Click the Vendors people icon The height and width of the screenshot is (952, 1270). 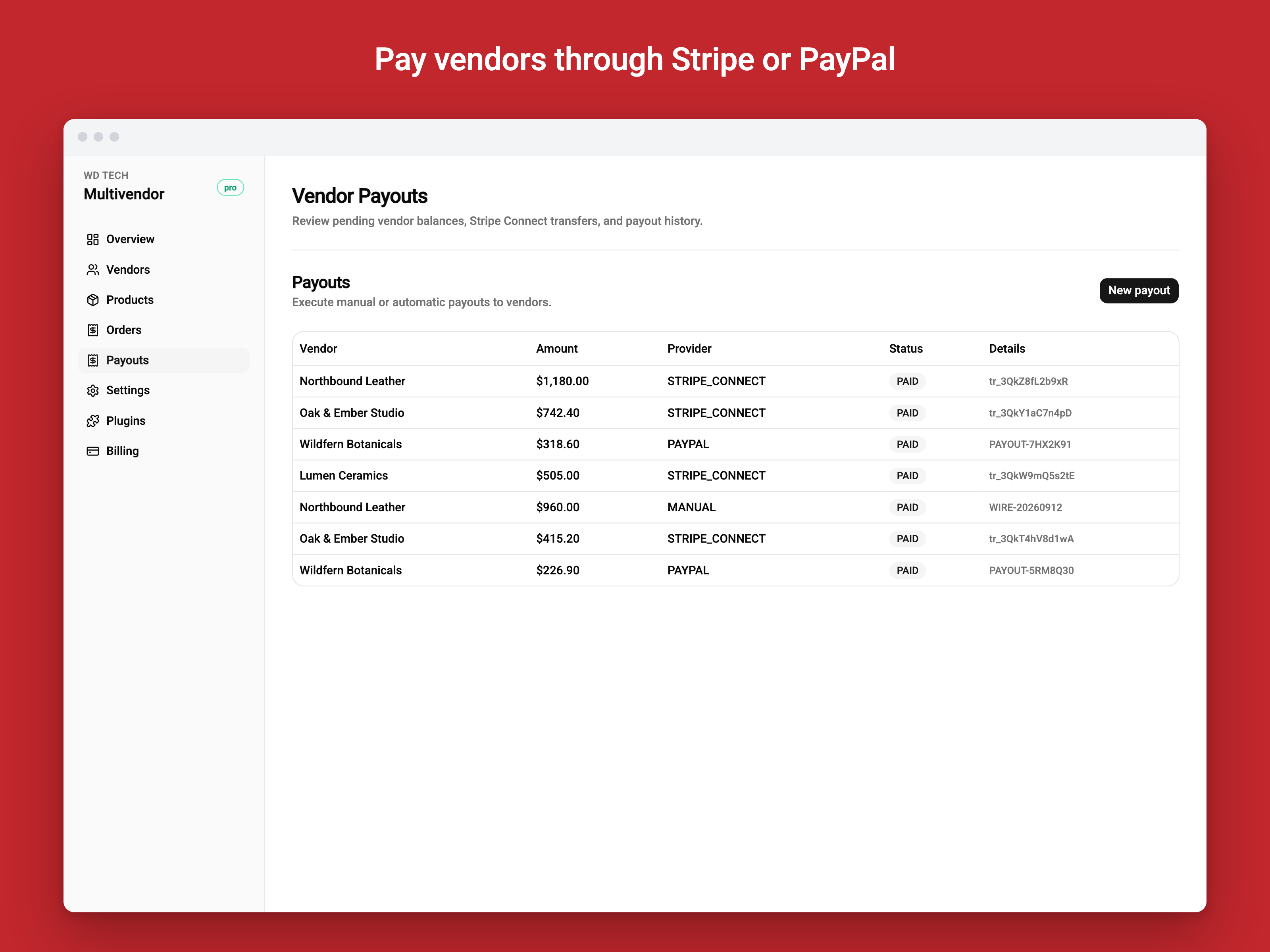coord(92,270)
